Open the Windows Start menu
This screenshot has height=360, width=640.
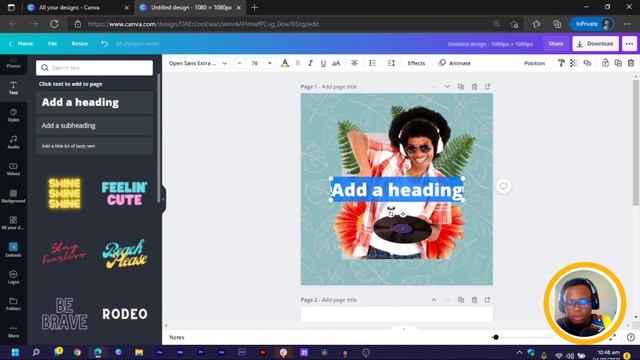pyautogui.click(x=15, y=352)
